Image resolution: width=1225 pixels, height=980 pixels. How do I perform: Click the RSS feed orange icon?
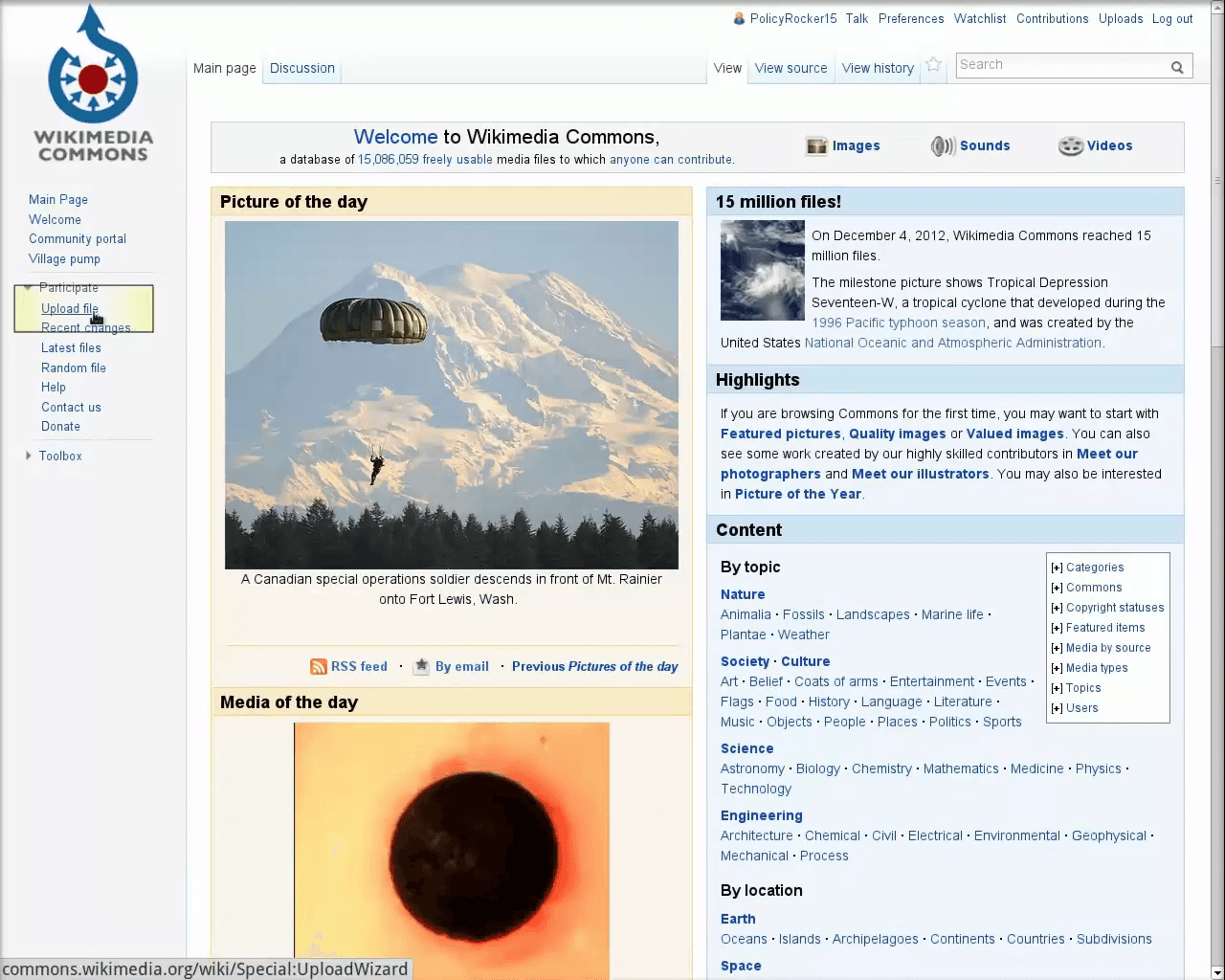pos(319,666)
